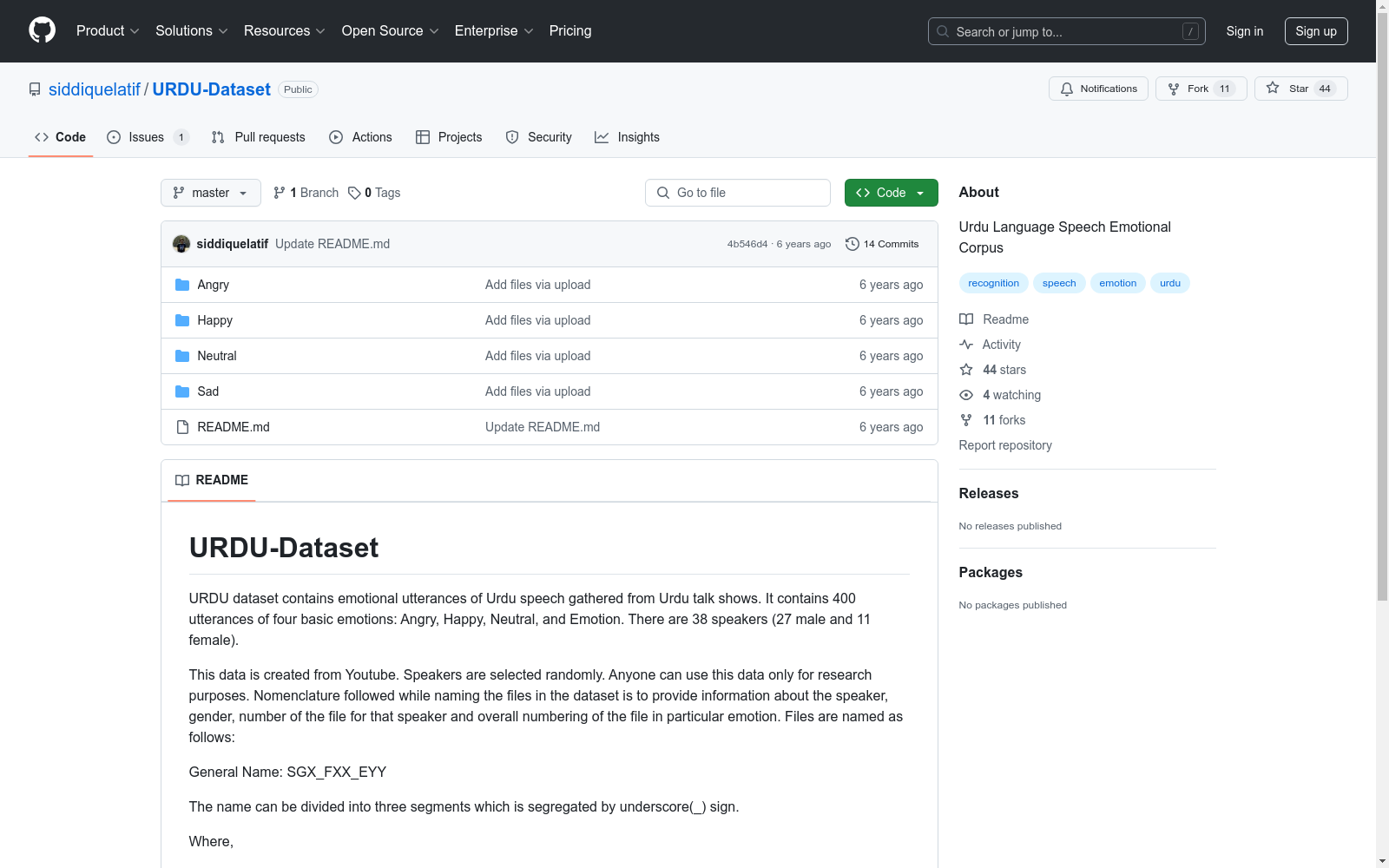View the 44 stars list
Image resolution: width=1389 pixels, height=868 pixels.
coord(992,370)
